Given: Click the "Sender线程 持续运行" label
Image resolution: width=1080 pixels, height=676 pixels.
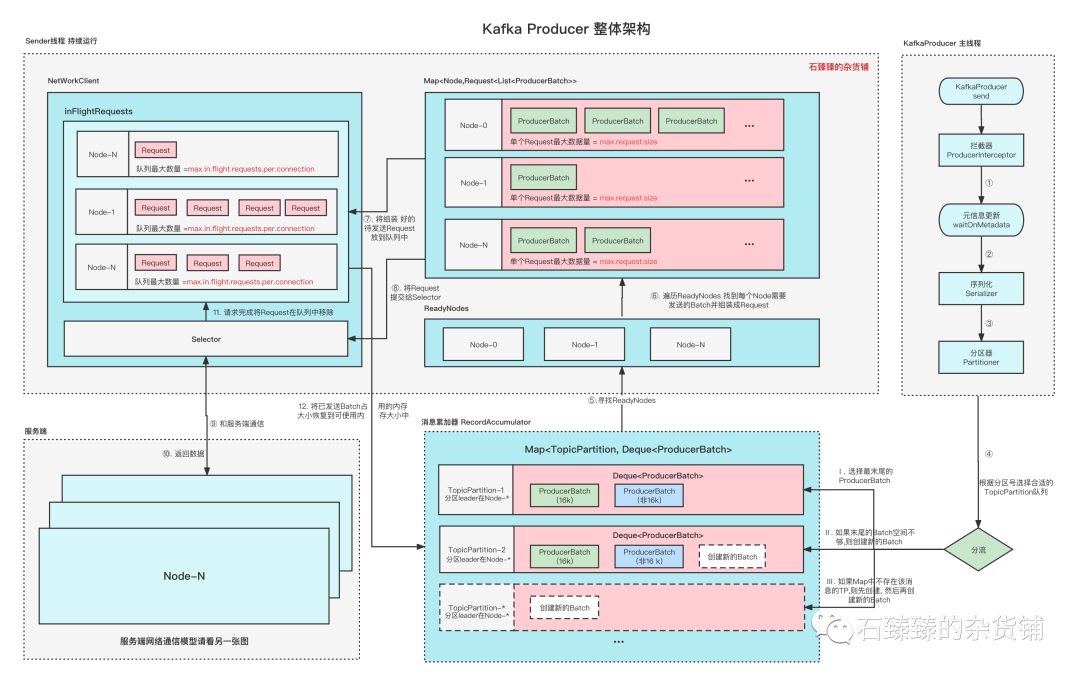Looking at the screenshot, I should tap(61, 41).
